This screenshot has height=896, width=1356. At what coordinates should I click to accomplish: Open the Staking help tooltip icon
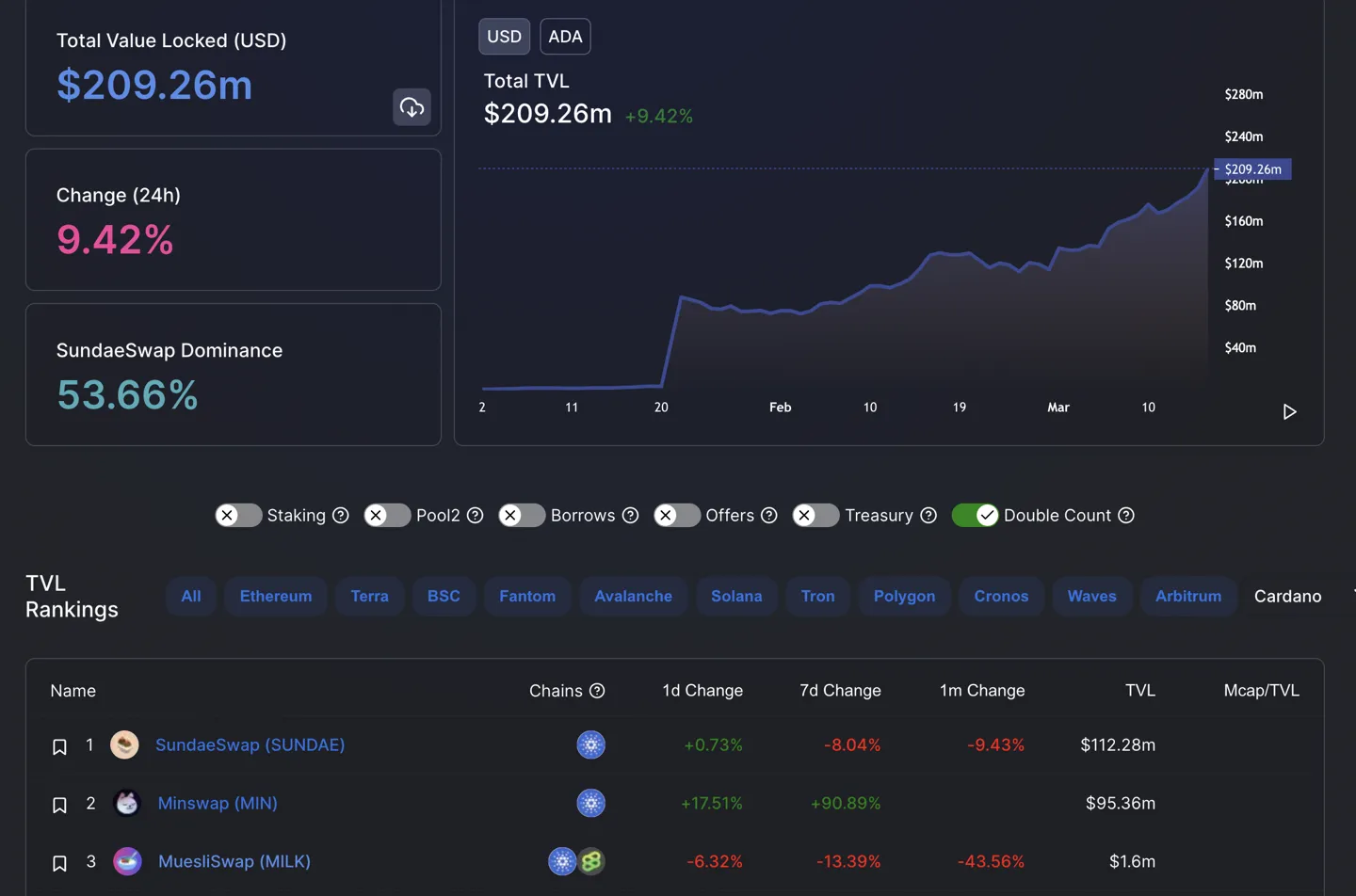341,515
